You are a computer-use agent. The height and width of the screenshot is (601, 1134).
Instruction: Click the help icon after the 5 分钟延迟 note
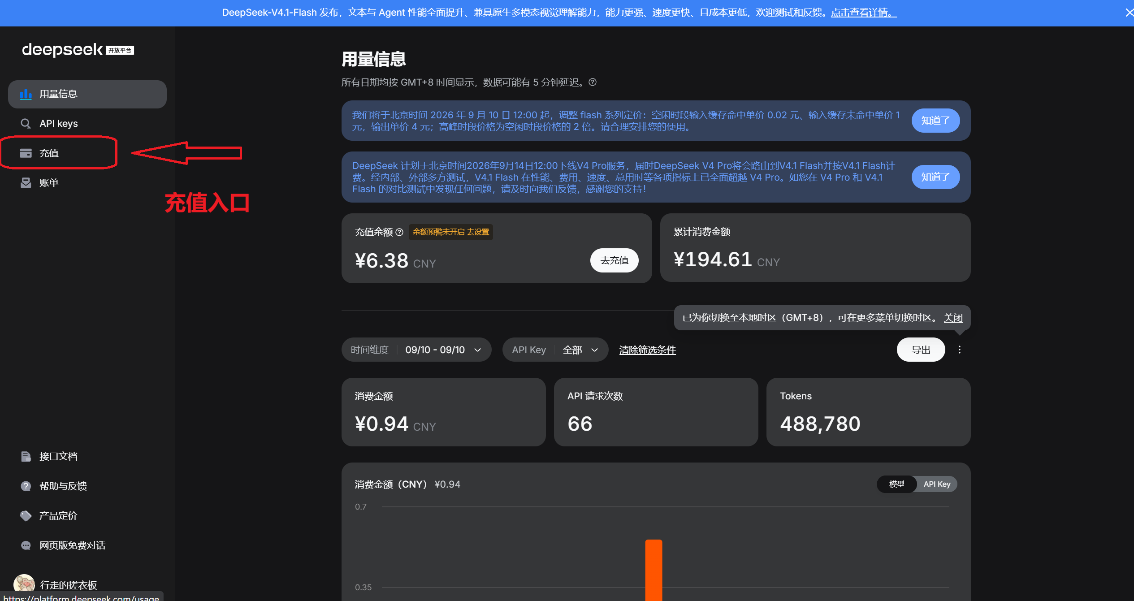[x=592, y=82]
